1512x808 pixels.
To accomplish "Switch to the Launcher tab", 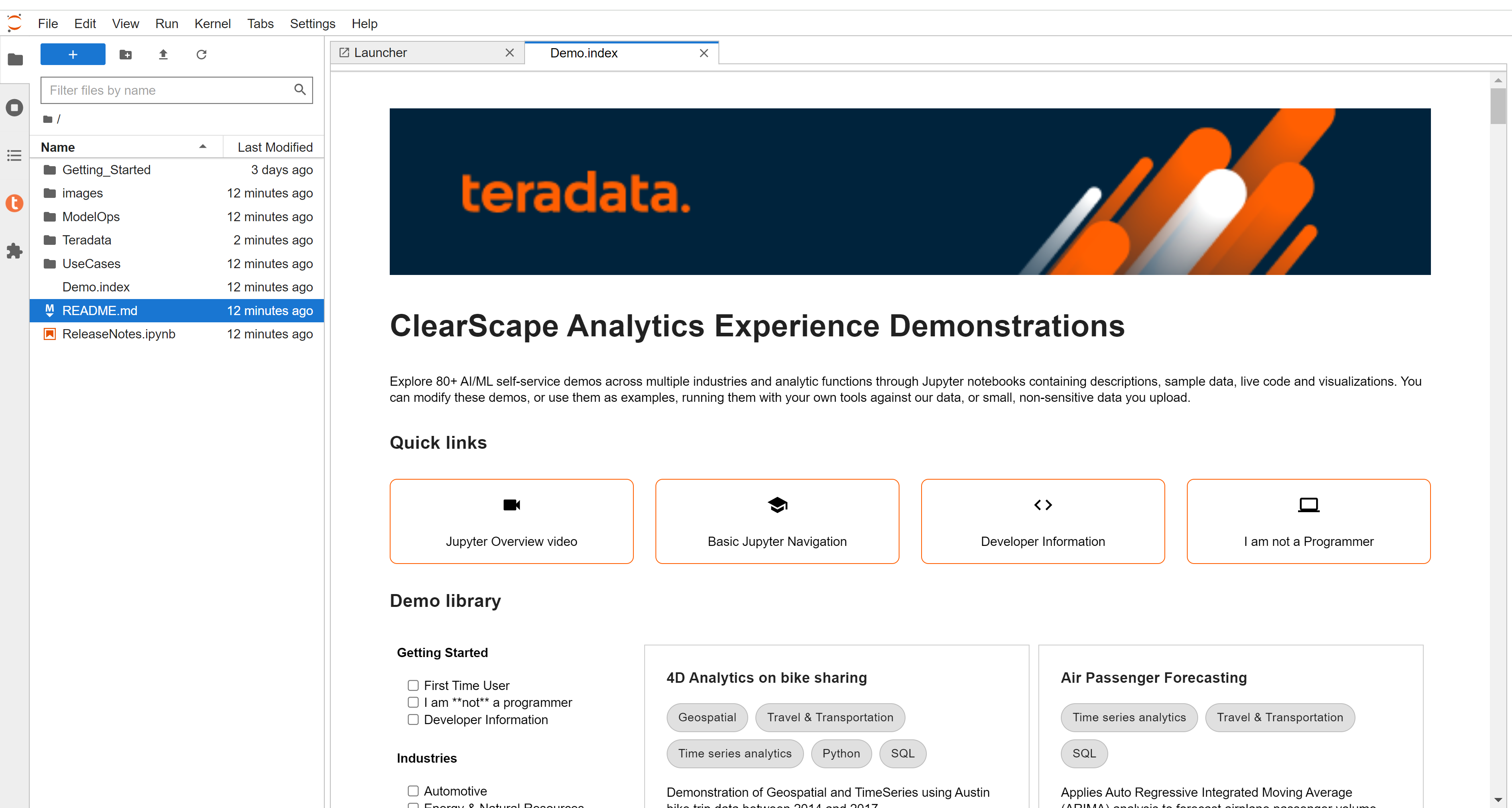I will pos(416,53).
